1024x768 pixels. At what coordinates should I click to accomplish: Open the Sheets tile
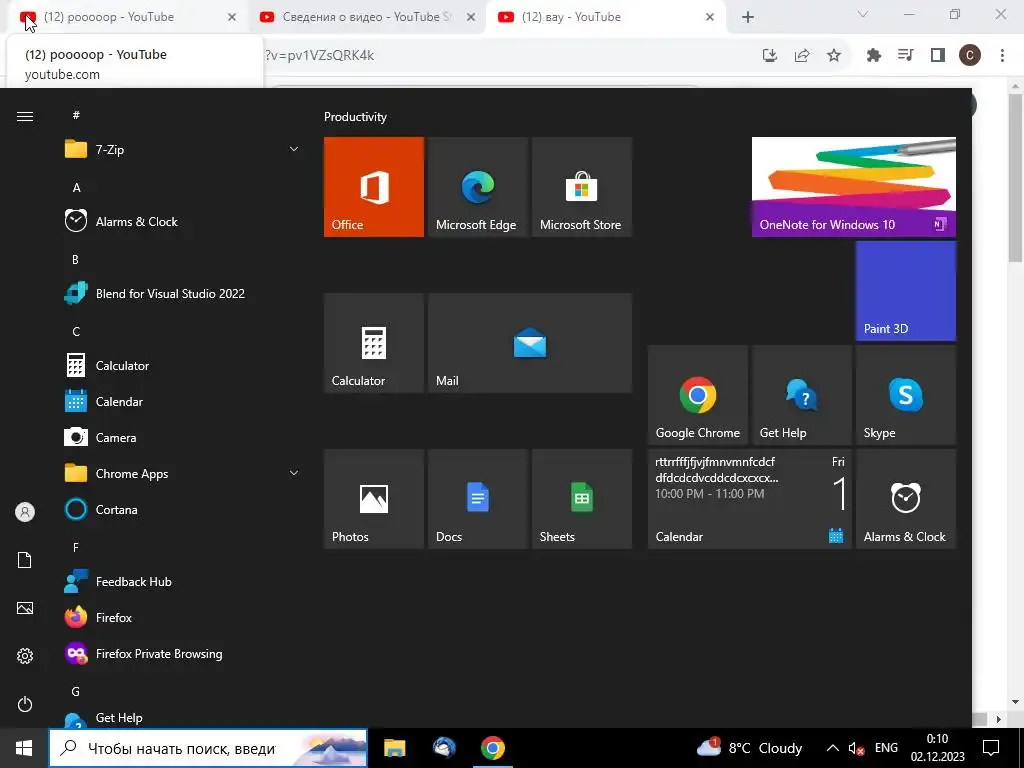pos(582,499)
